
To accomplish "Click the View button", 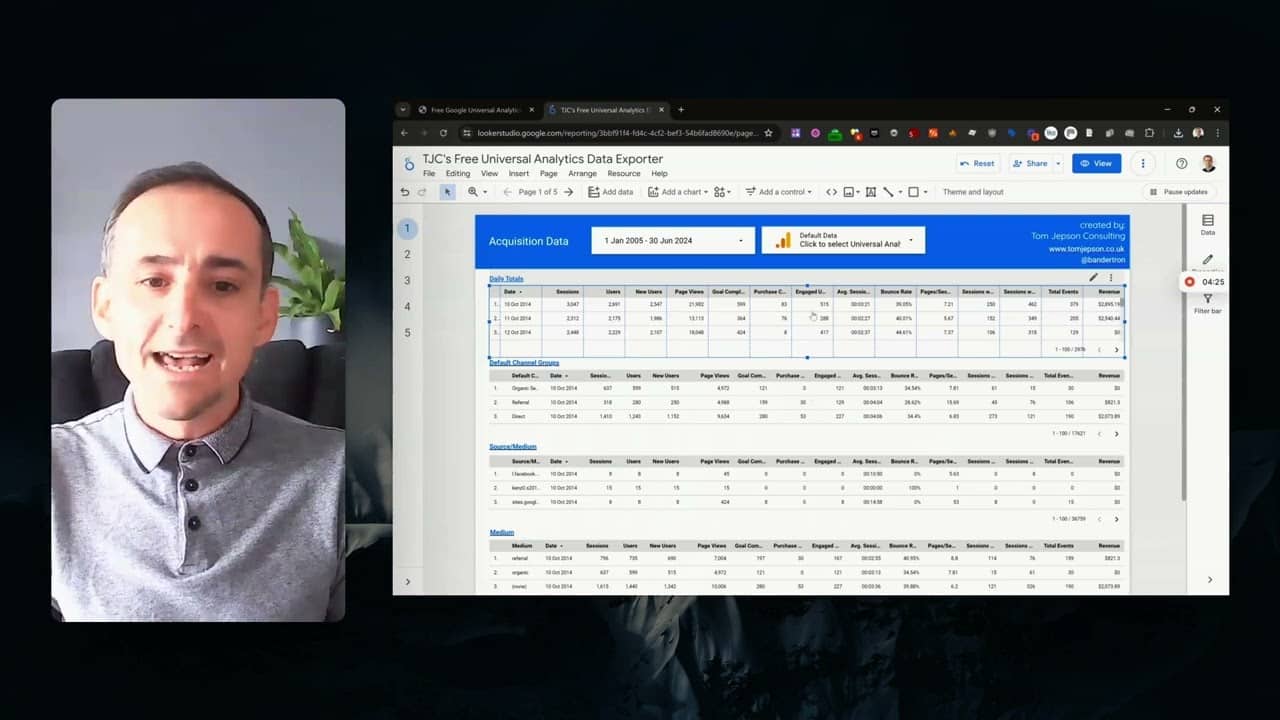I will click(1096, 163).
